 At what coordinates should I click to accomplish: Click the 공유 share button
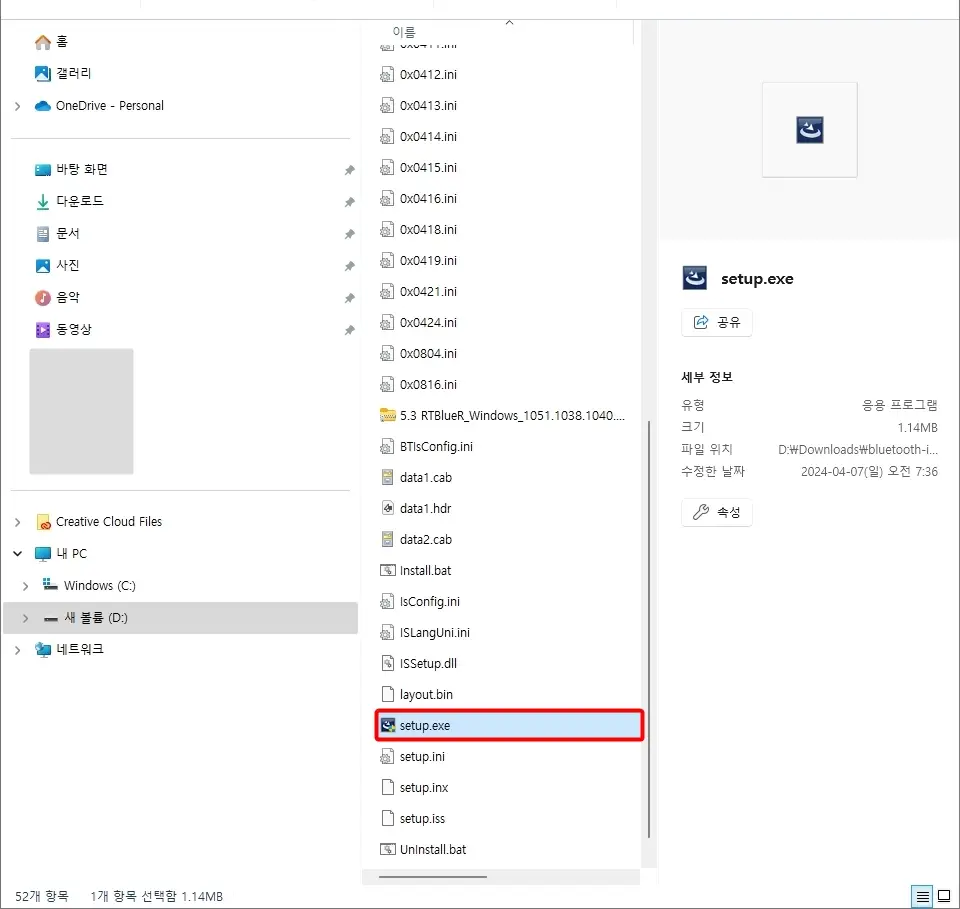716,322
